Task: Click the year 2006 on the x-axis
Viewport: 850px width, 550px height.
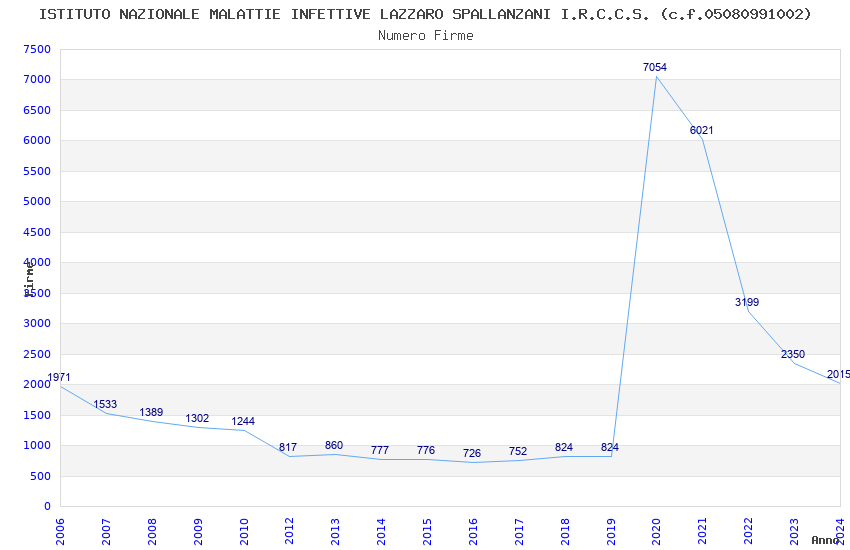Action: pyautogui.click(x=60, y=532)
